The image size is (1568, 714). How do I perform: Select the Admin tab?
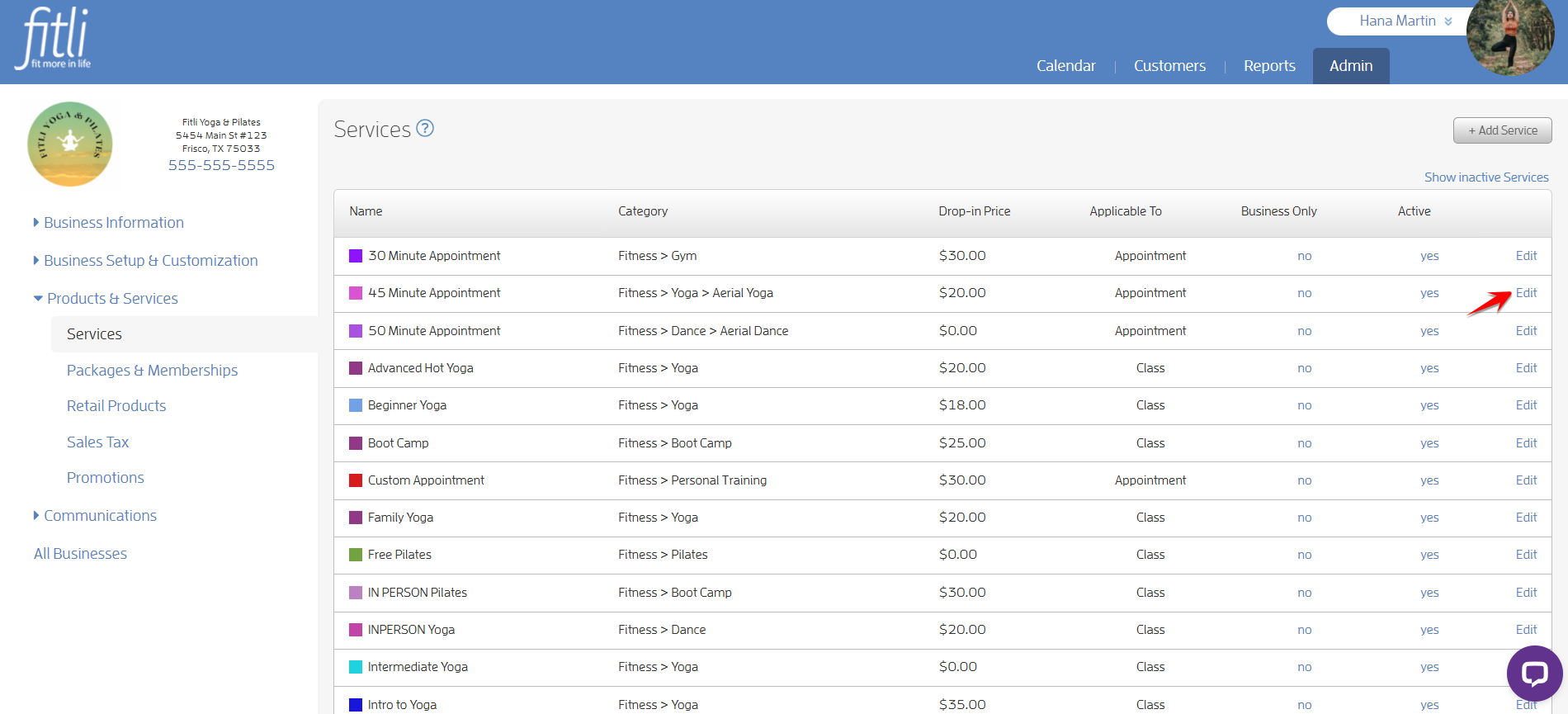pyautogui.click(x=1351, y=66)
